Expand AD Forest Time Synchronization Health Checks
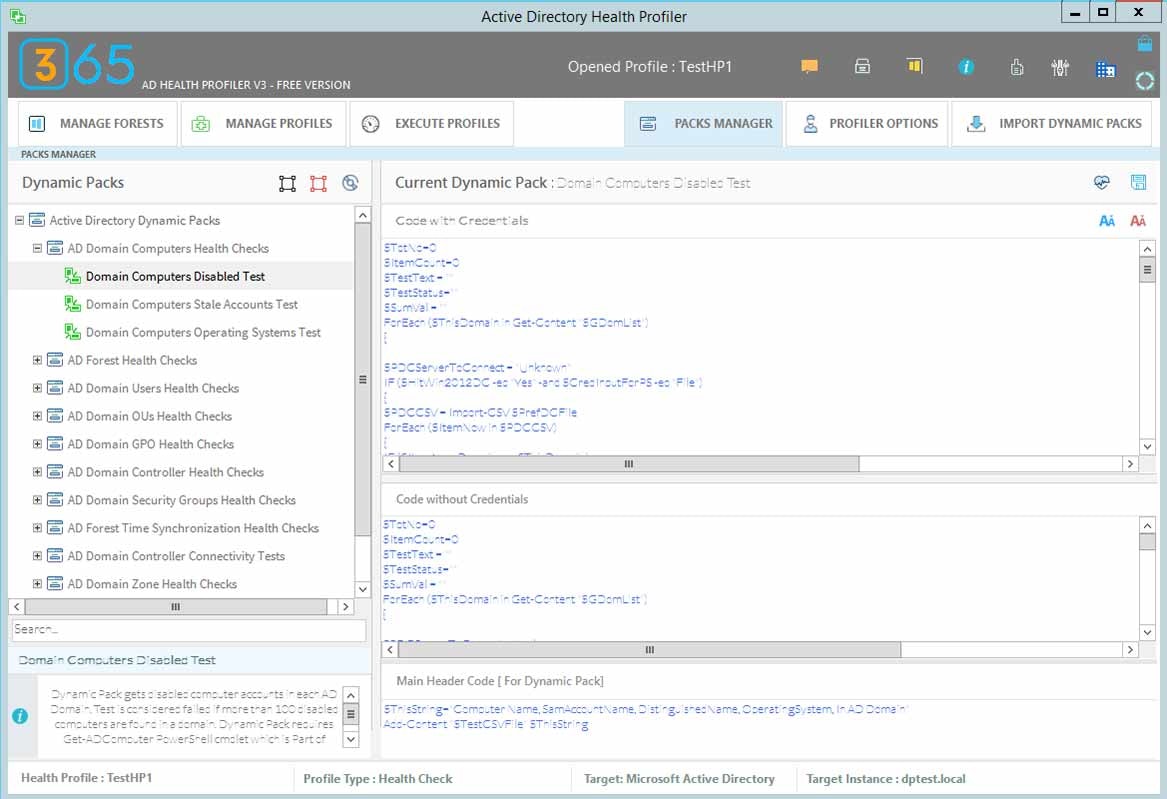The height and width of the screenshot is (799, 1167). click(x=37, y=528)
